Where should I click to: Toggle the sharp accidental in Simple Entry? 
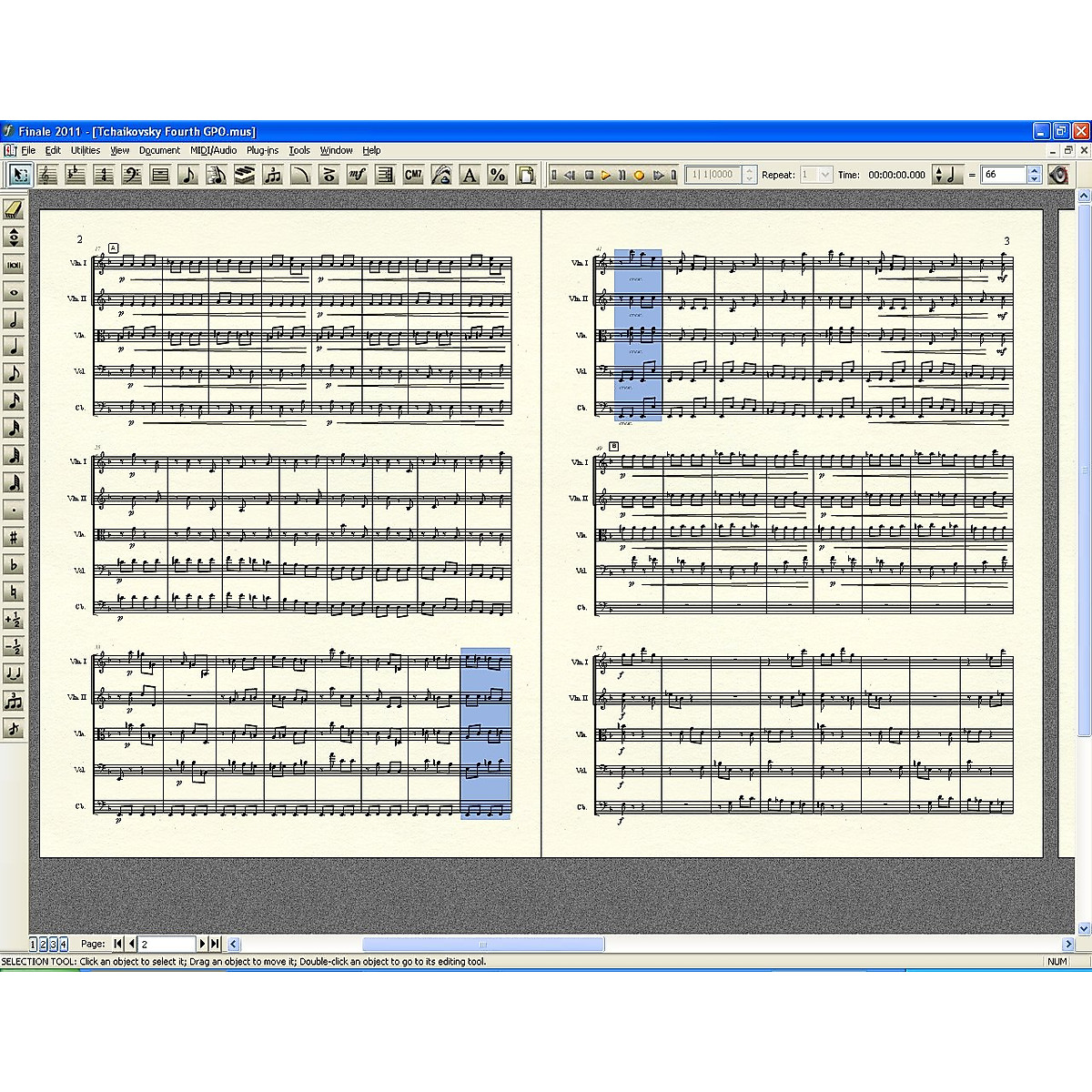(14, 538)
